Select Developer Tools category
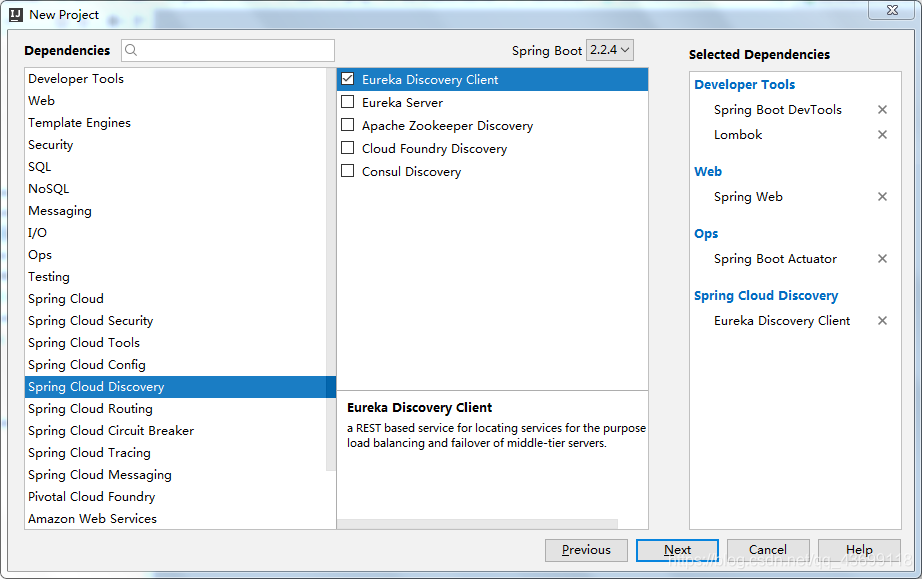Viewport: 922px width, 579px height. point(176,79)
